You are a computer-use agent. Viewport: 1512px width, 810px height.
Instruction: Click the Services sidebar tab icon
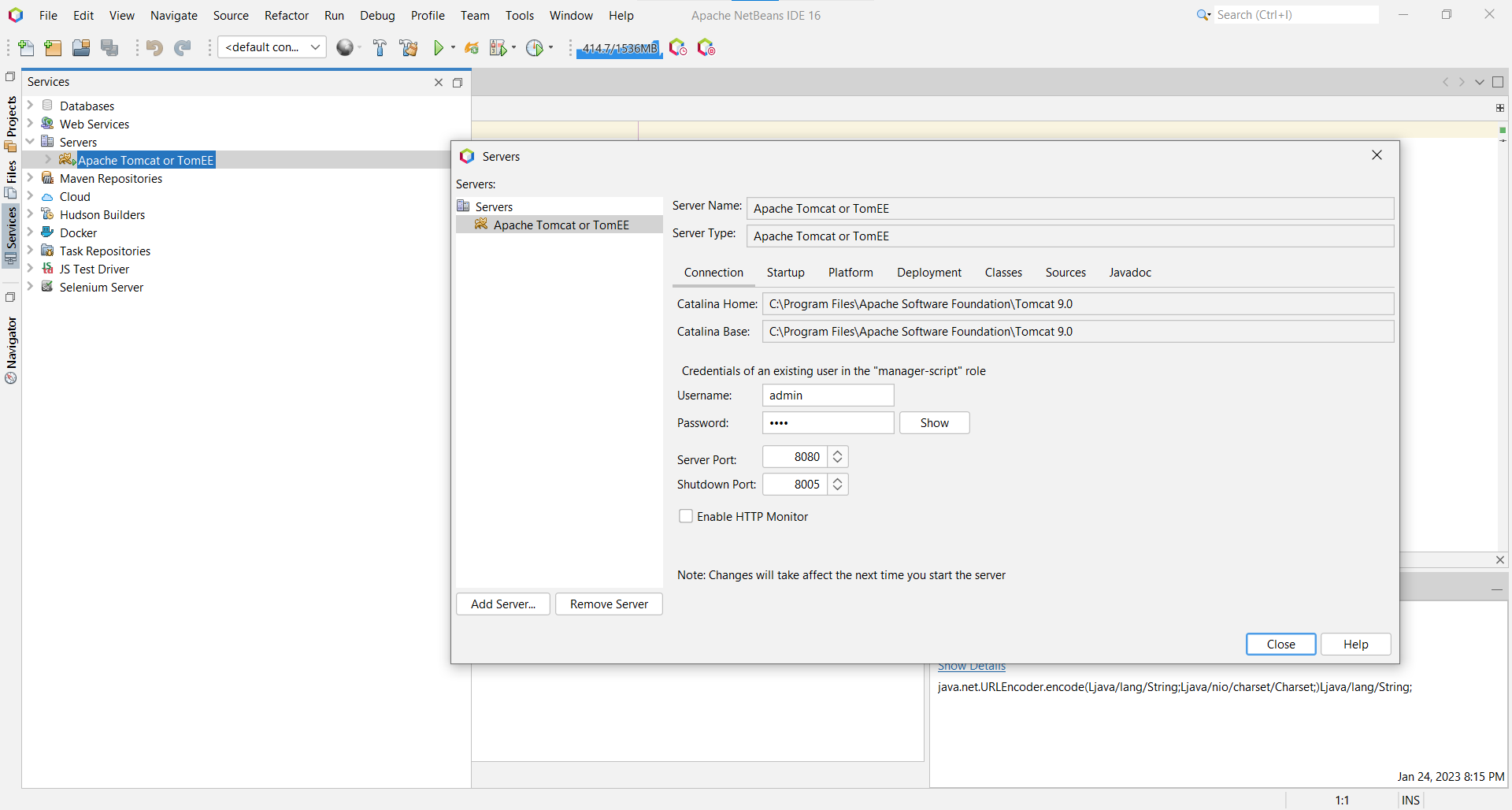11,258
